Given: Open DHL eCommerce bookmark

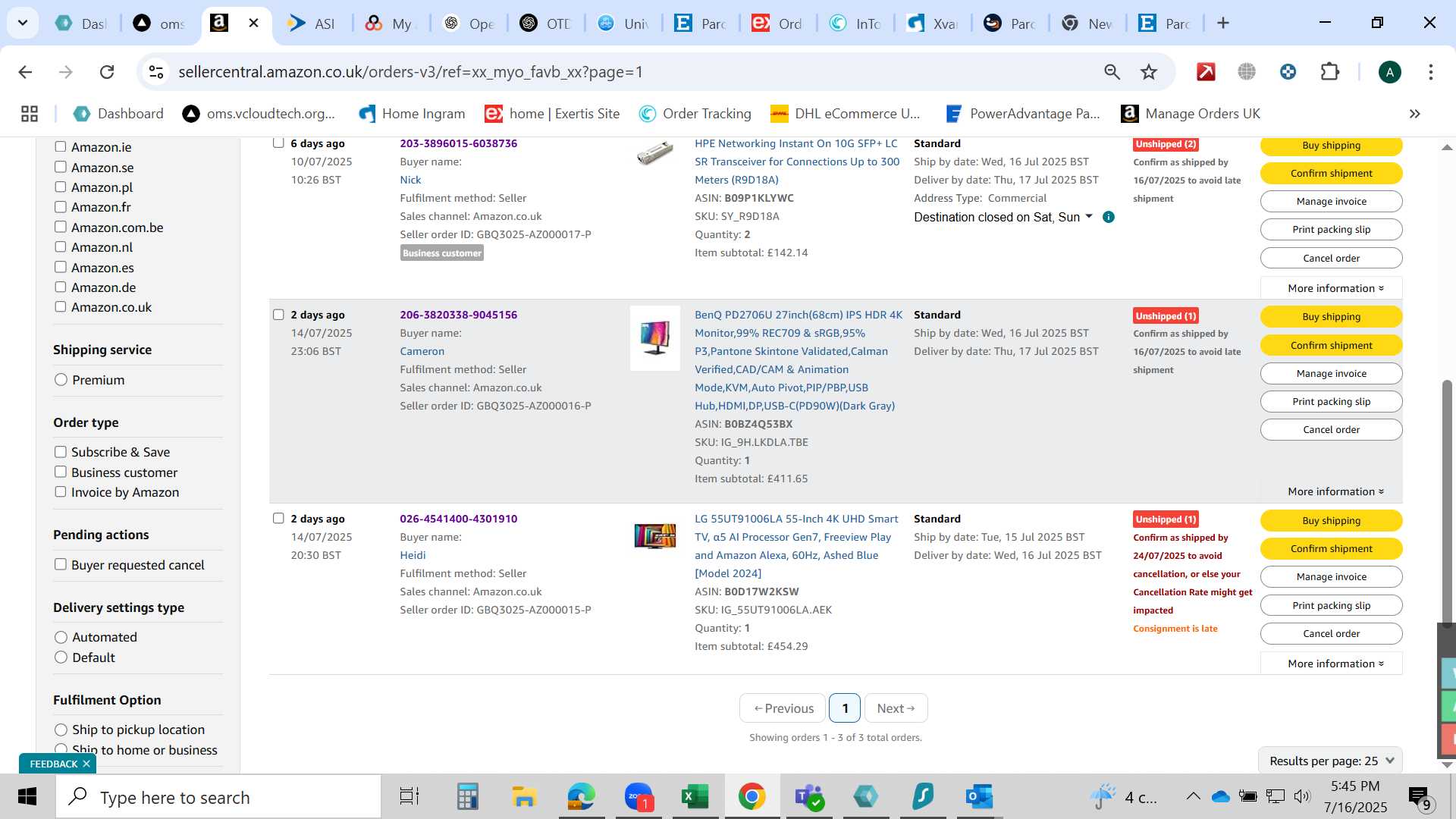Looking at the screenshot, I should [x=846, y=114].
